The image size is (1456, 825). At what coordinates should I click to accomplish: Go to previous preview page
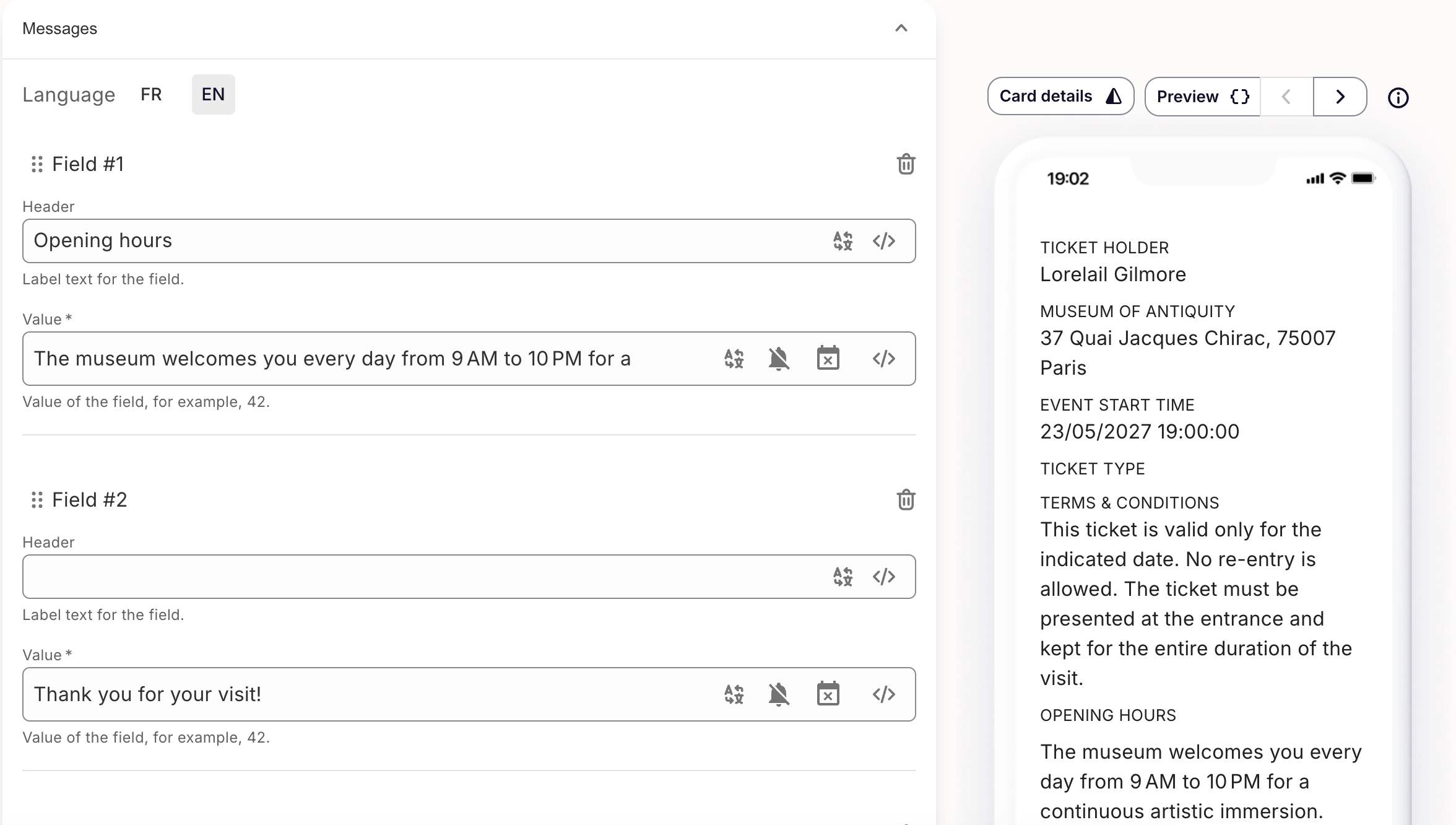click(x=1286, y=97)
